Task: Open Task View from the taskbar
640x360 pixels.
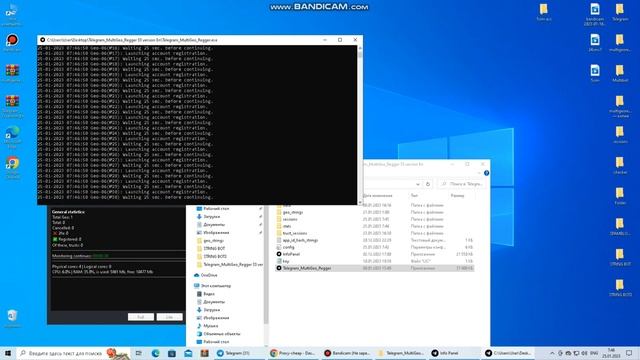Action: coord(139,353)
